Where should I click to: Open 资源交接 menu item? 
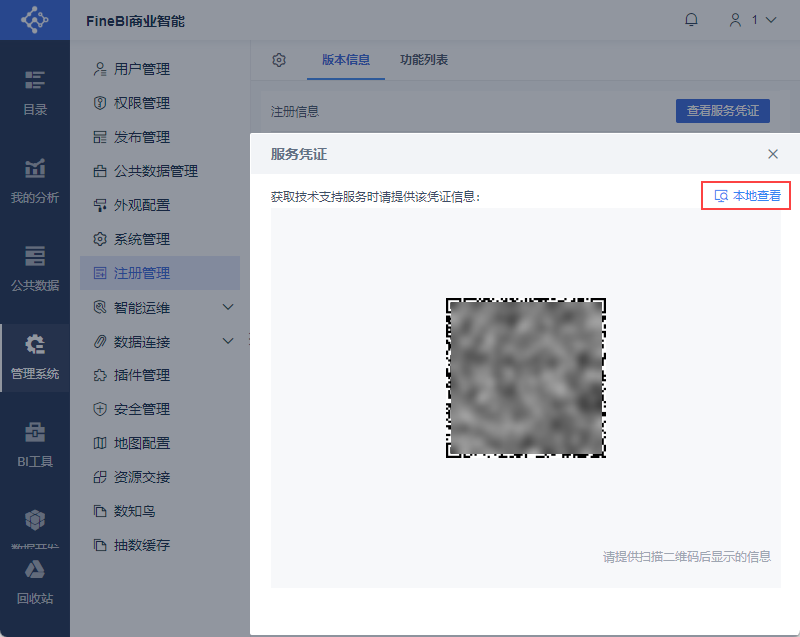(160, 477)
